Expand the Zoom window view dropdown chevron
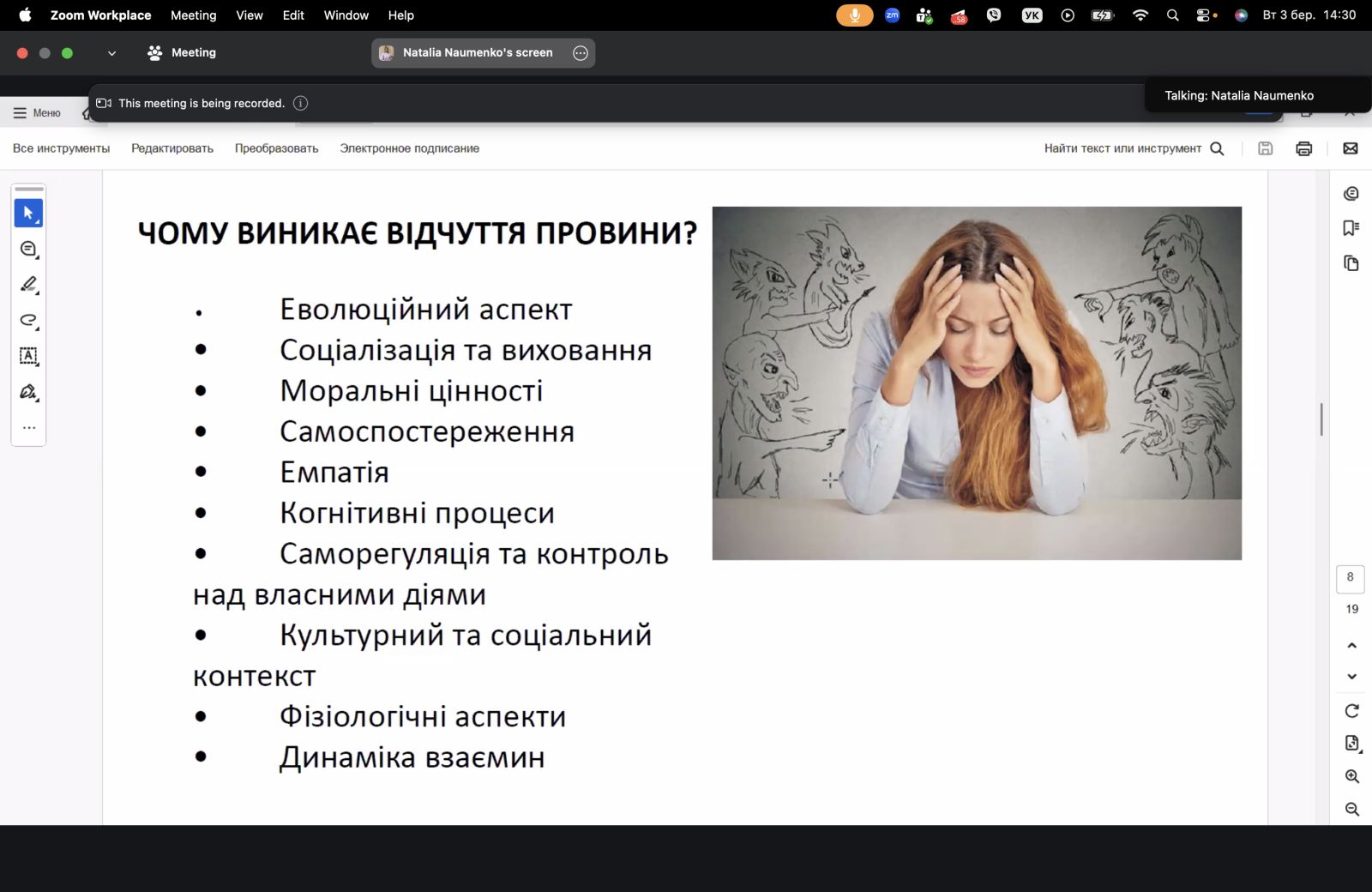 [x=111, y=53]
